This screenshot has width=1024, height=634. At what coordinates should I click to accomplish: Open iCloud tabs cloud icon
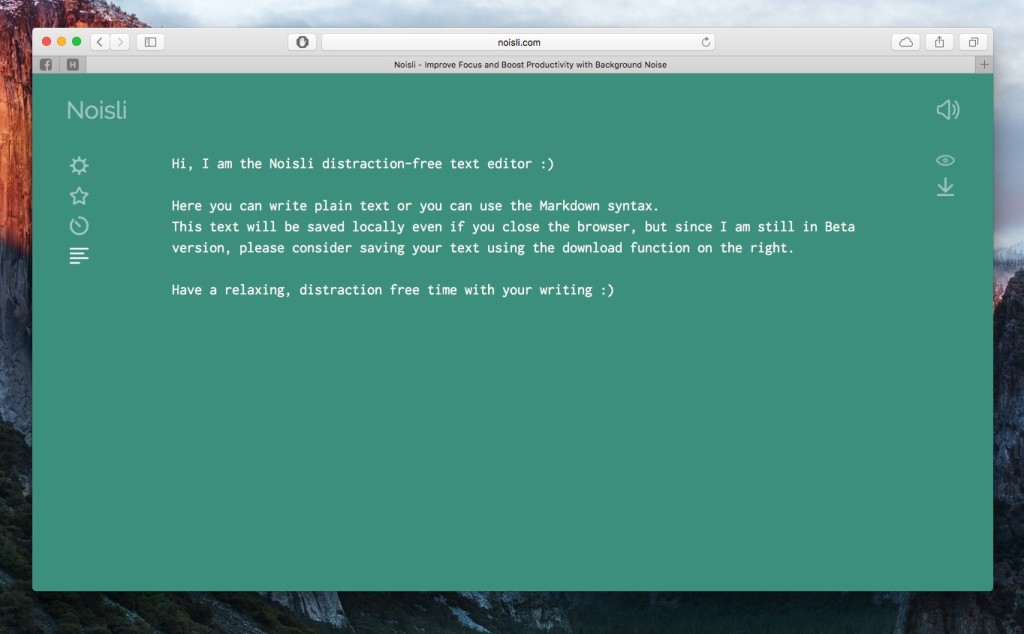point(906,42)
